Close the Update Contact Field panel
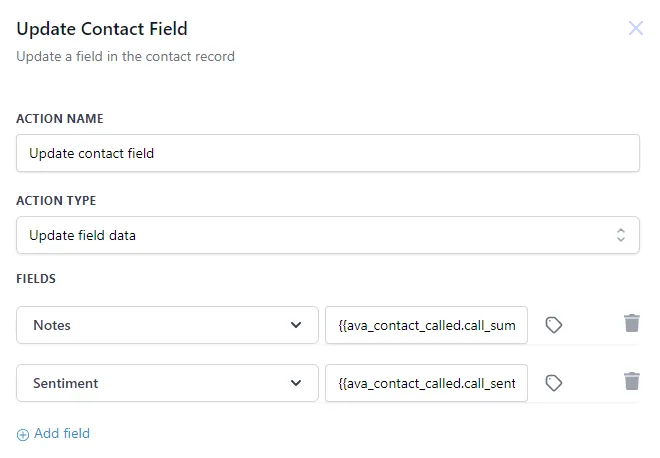 coord(636,28)
